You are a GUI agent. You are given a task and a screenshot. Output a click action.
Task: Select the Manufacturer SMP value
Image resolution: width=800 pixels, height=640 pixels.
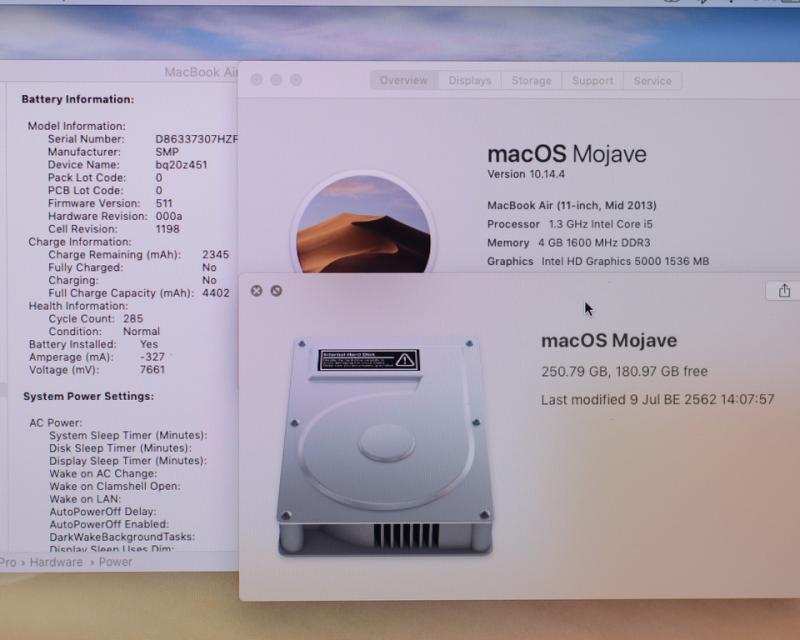click(x=167, y=152)
